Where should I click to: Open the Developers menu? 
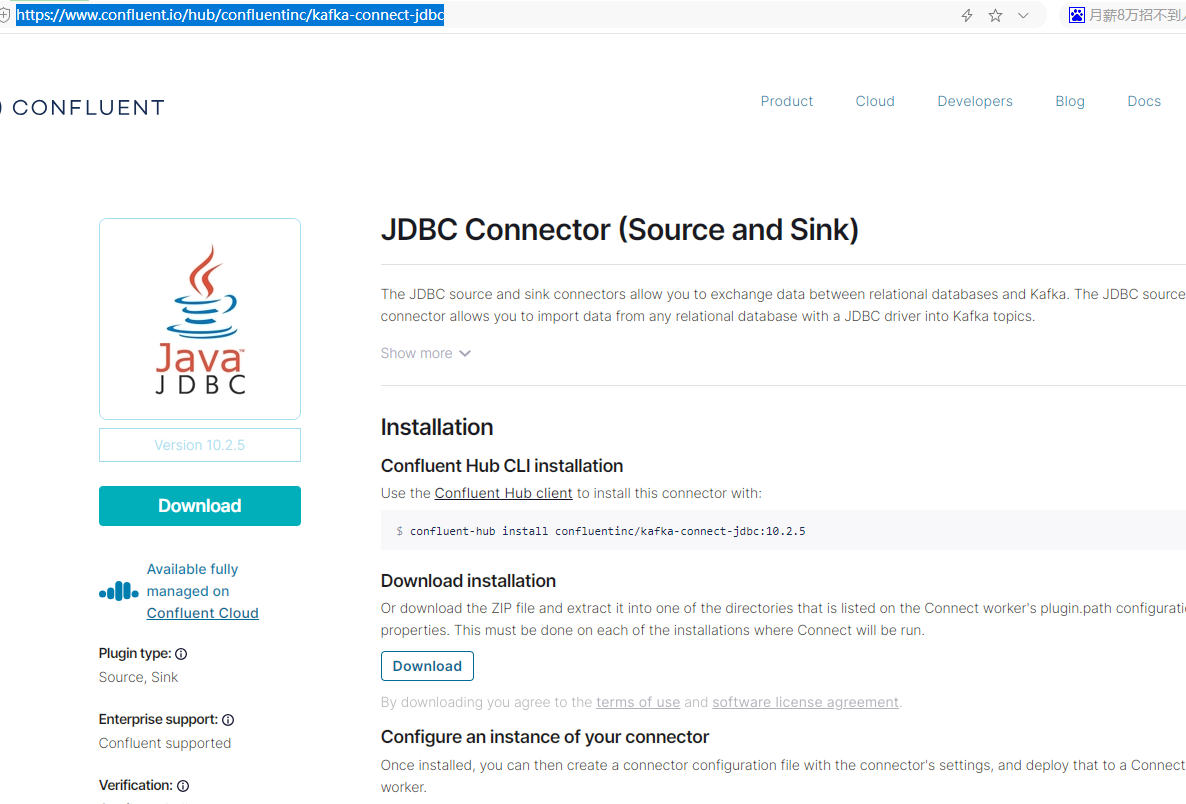click(975, 101)
